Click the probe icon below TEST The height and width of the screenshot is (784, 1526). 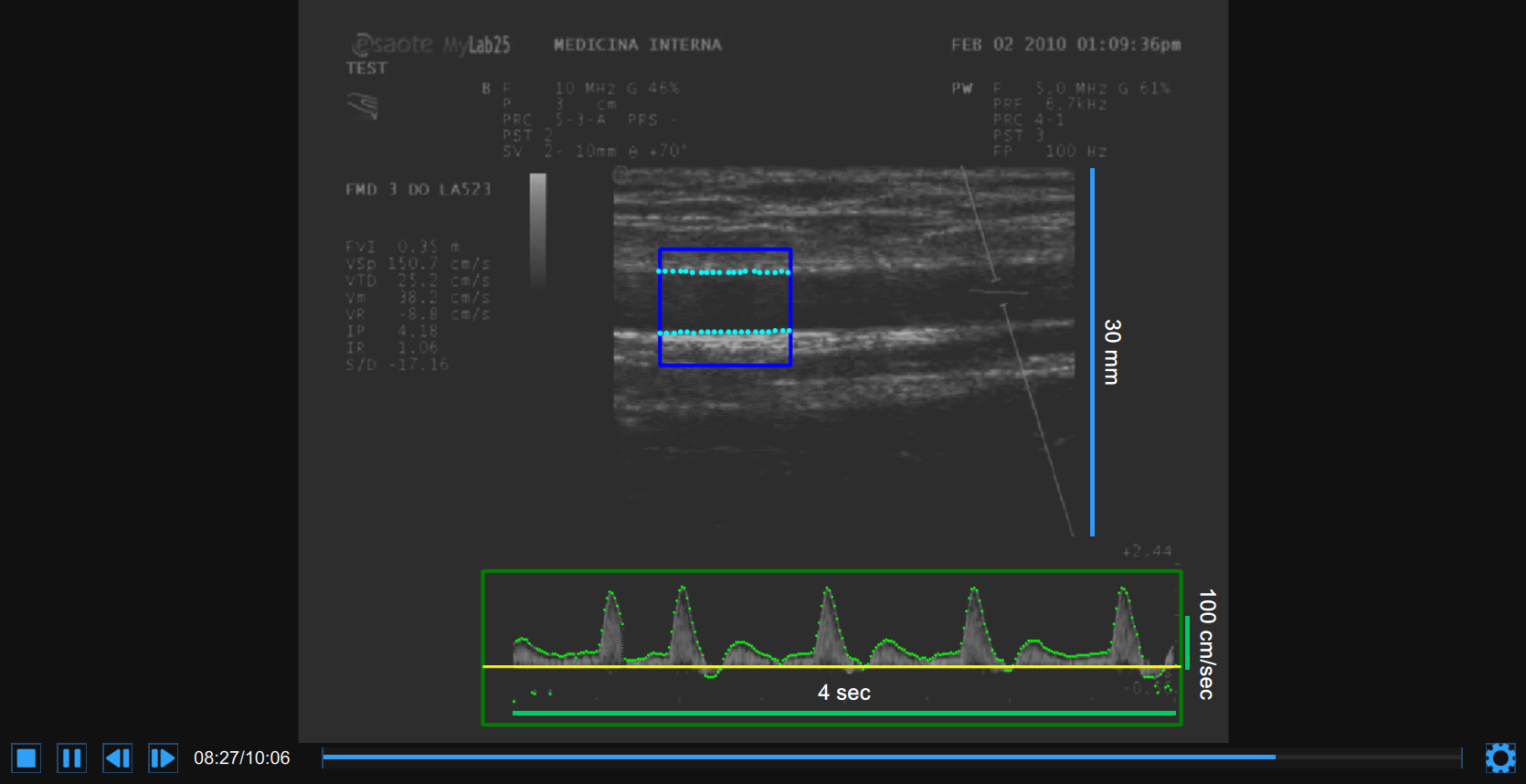click(x=363, y=106)
